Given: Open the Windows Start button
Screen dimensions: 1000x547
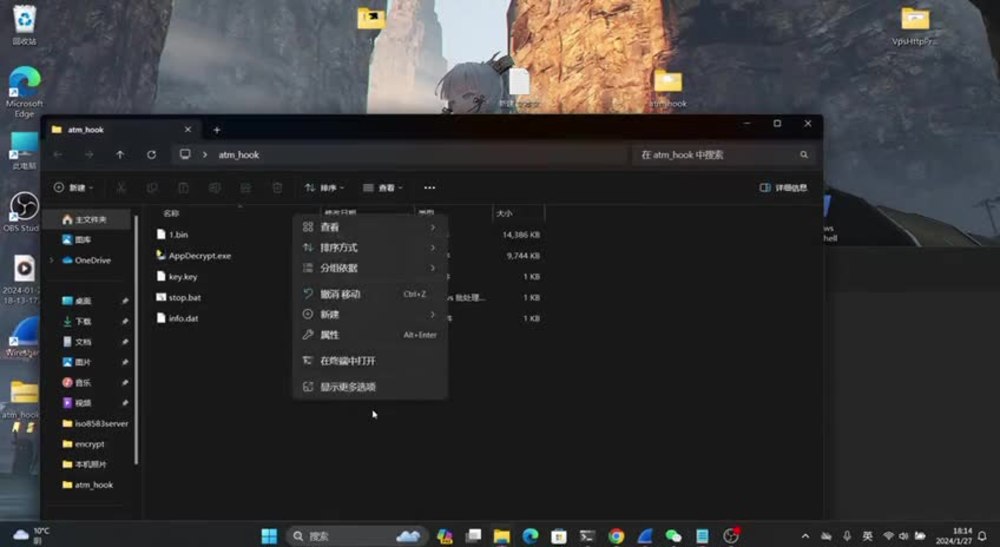Looking at the screenshot, I should (269, 536).
